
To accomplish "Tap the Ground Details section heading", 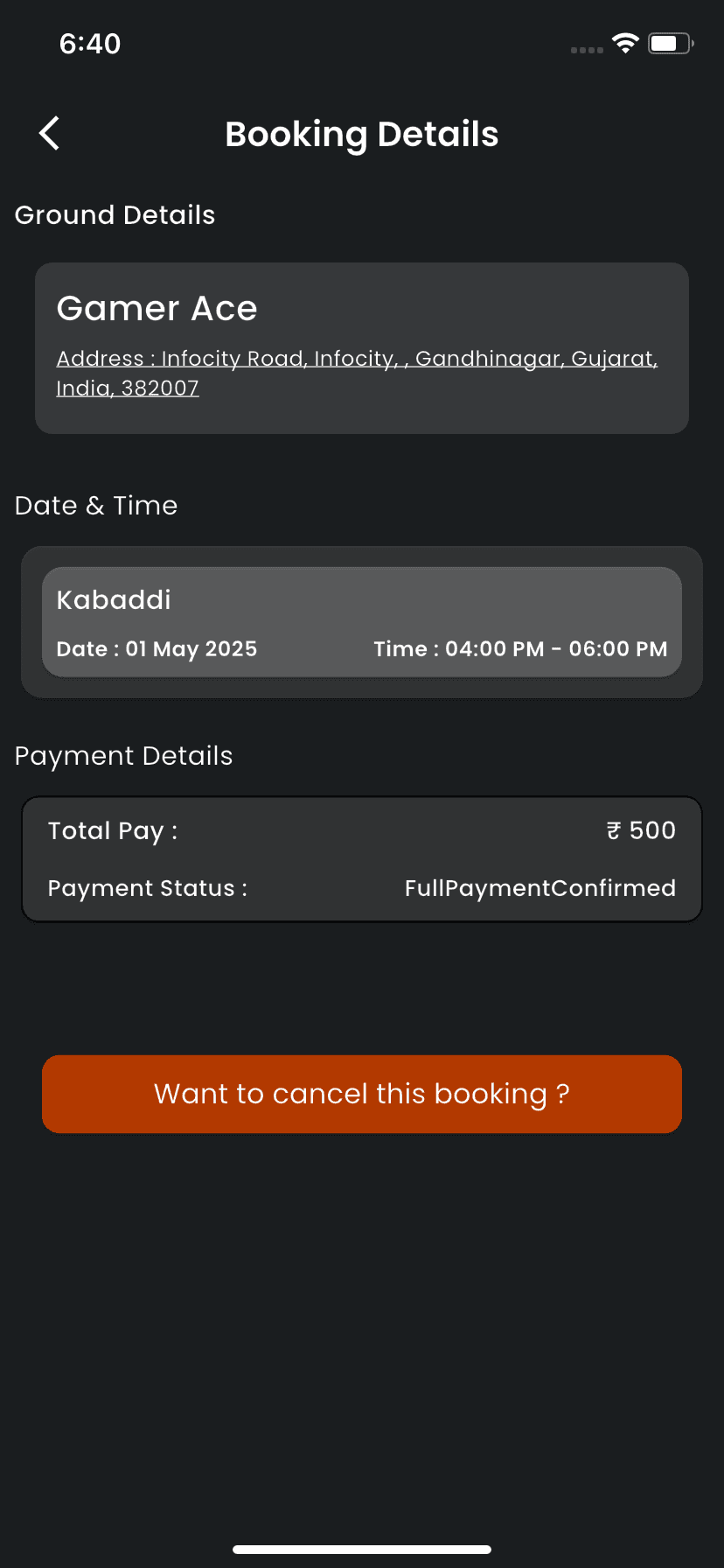I will coord(115,215).
